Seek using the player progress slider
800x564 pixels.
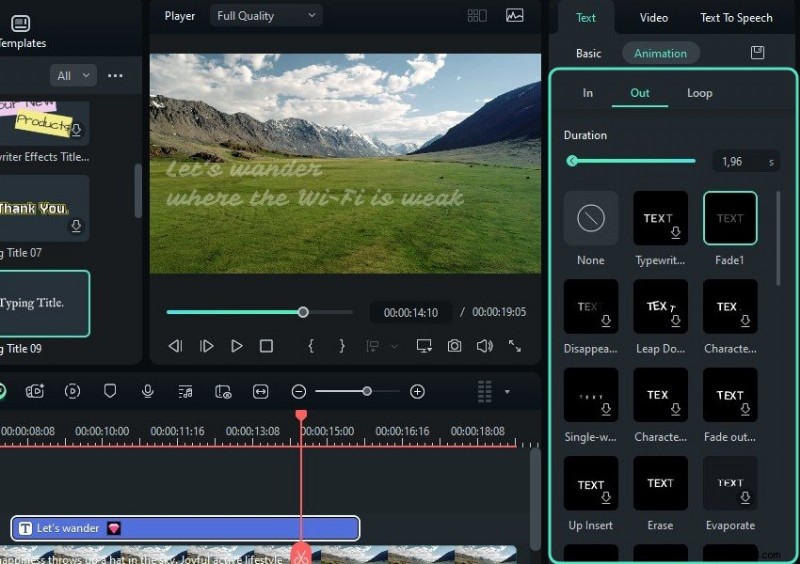point(259,312)
